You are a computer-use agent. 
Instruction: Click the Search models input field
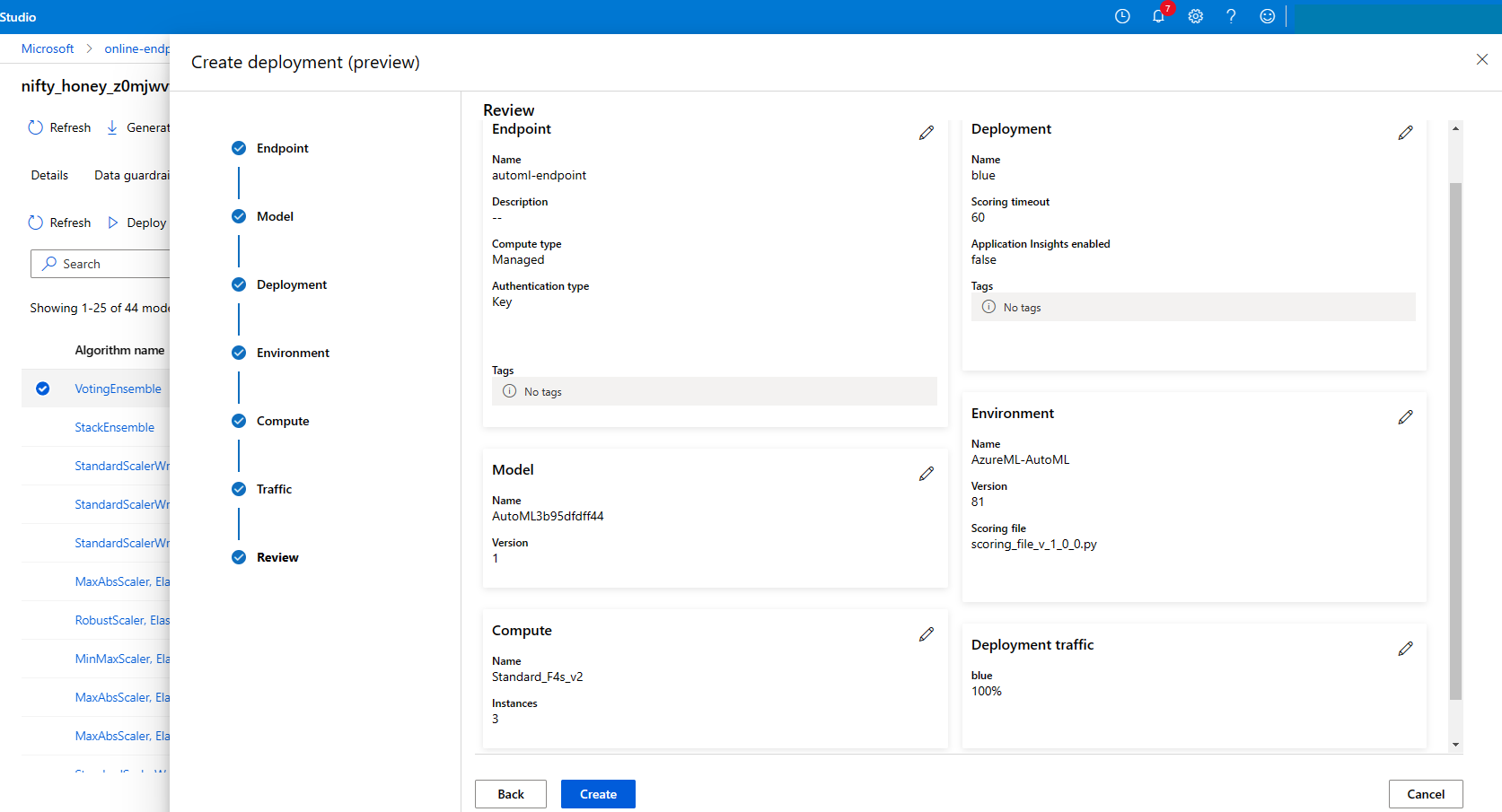click(101, 264)
